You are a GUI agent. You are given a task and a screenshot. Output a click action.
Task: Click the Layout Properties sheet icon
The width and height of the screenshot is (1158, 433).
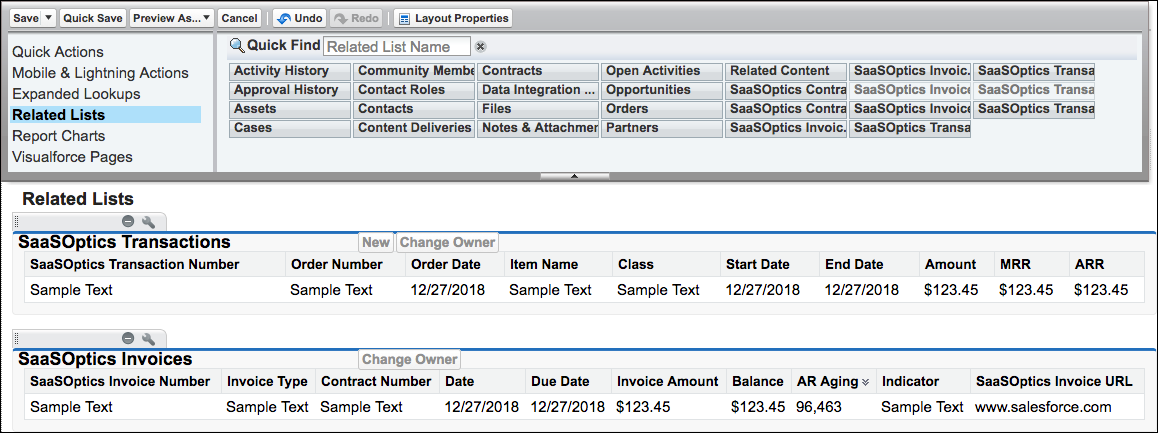coord(405,18)
